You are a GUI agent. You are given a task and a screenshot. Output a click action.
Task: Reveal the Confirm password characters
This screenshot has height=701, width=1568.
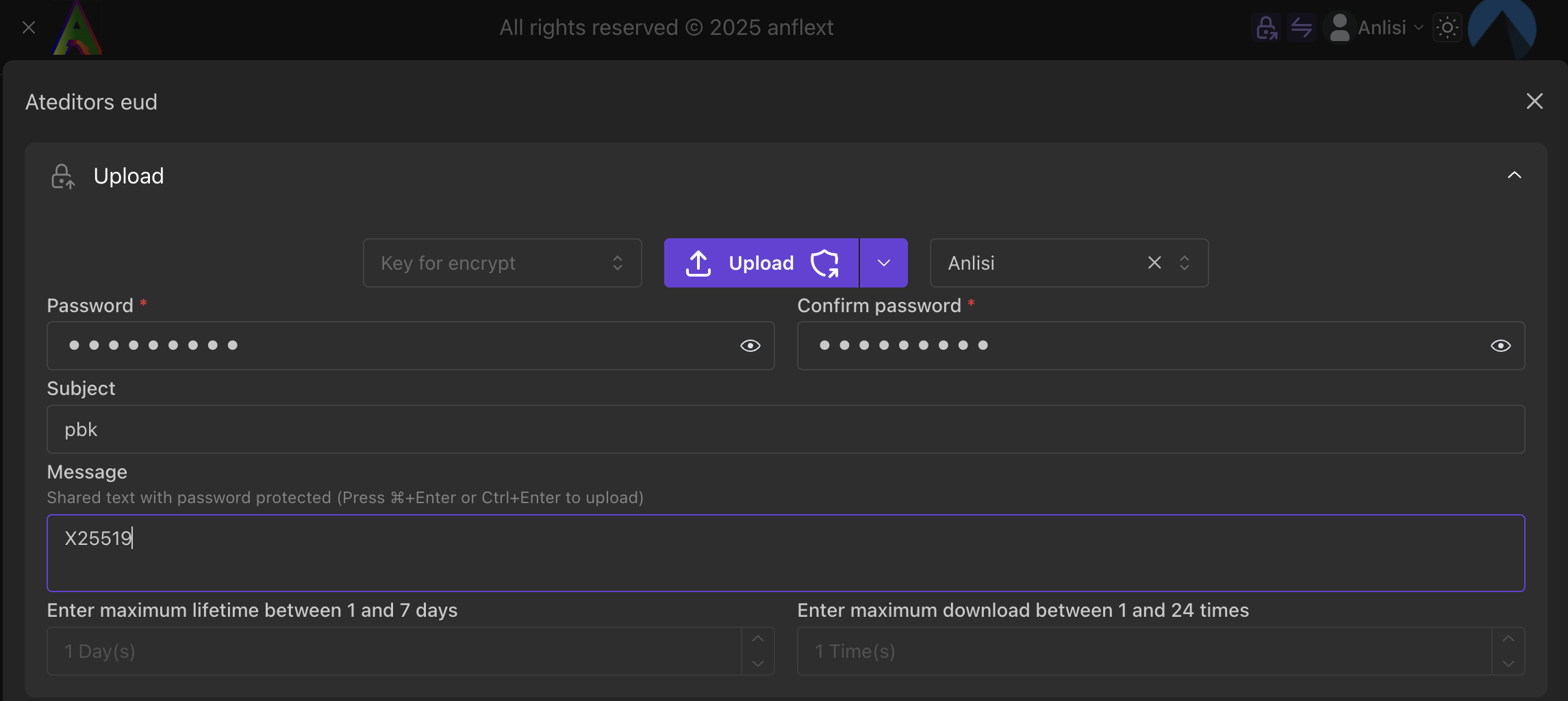(x=1500, y=346)
